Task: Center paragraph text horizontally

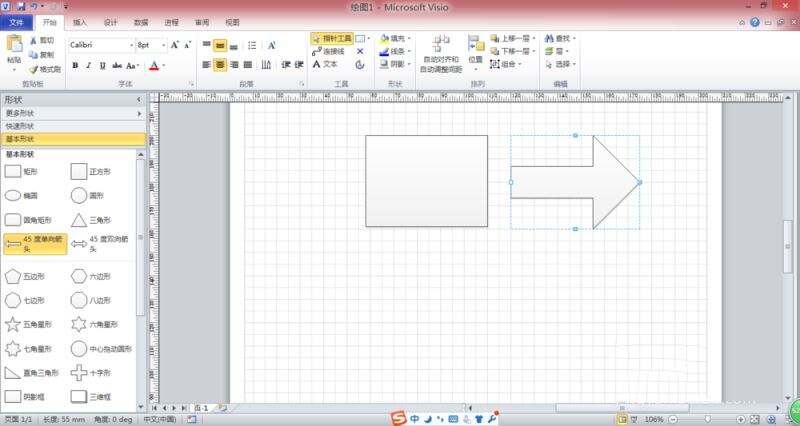Action: point(220,65)
